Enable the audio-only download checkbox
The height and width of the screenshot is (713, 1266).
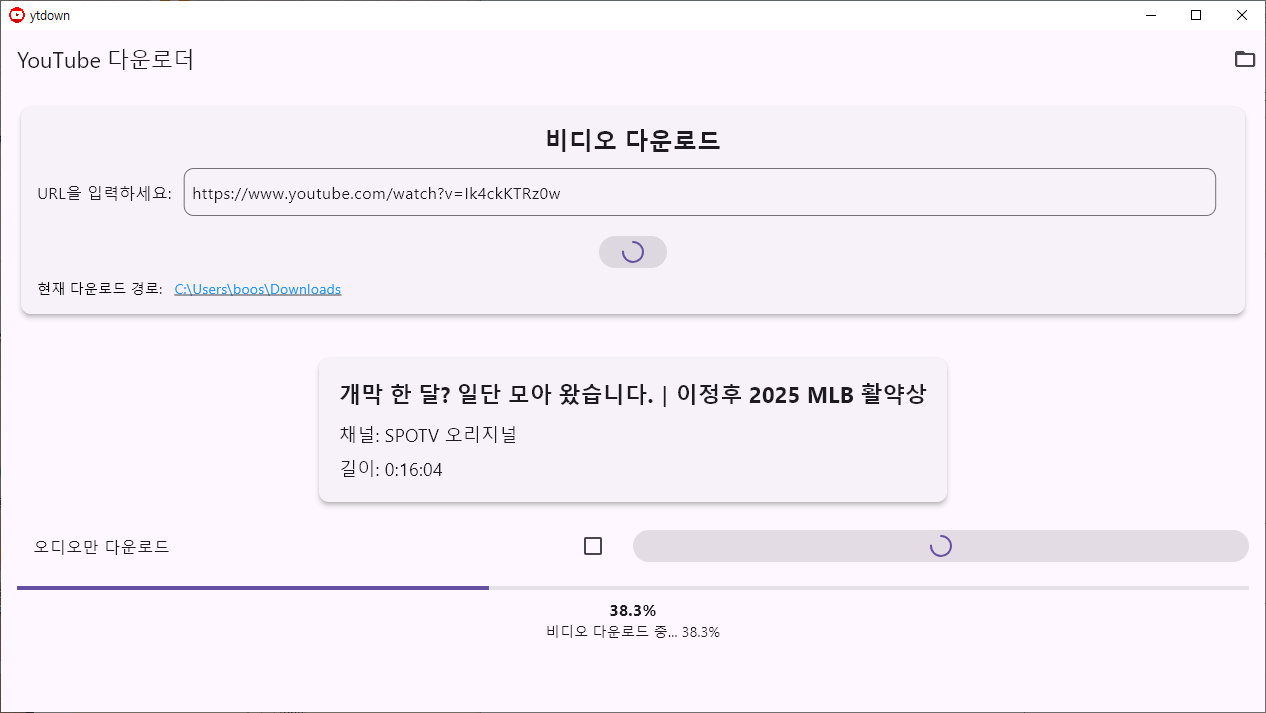593,546
